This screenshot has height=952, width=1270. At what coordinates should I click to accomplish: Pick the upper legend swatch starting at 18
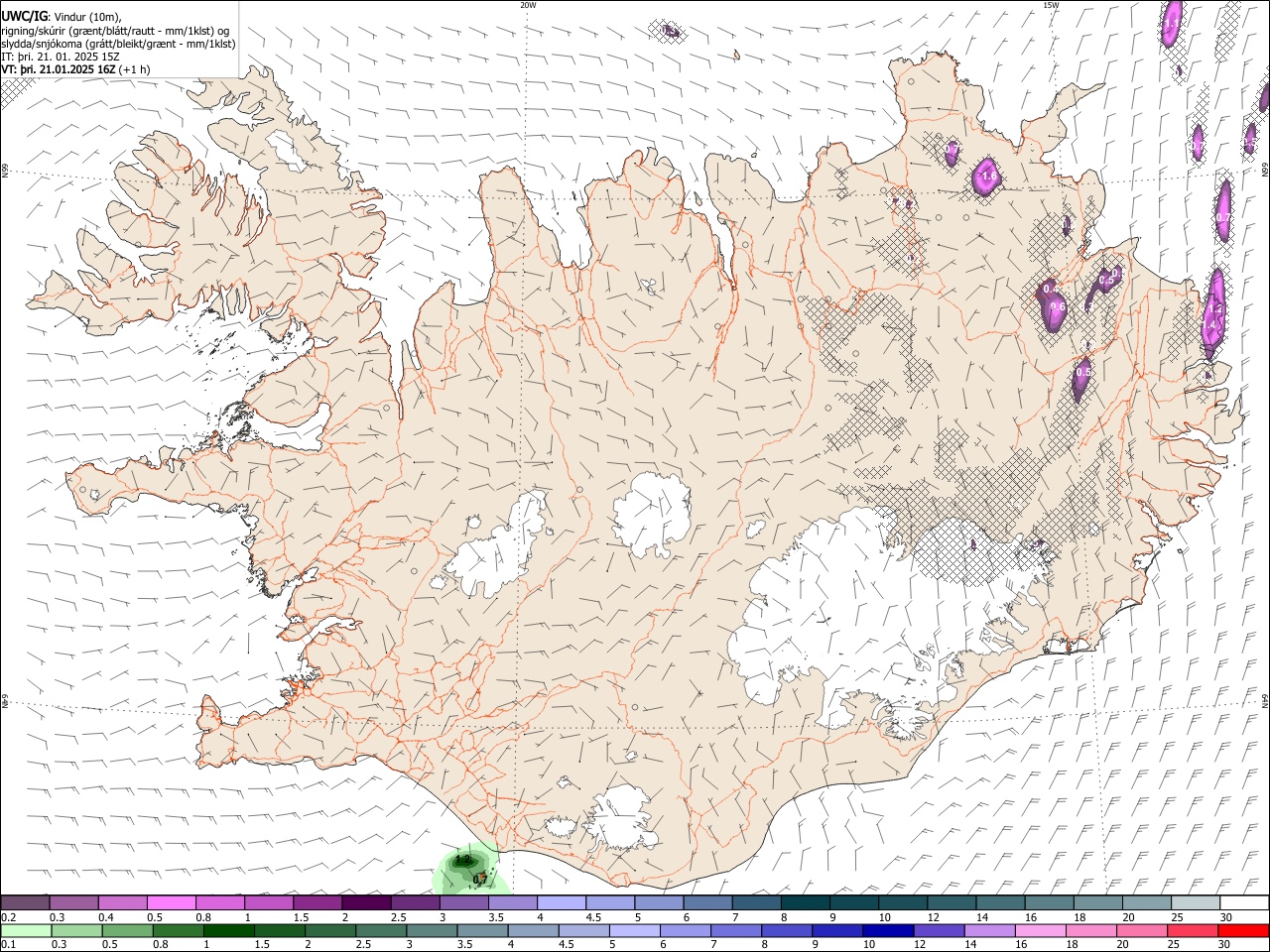click(x=1098, y=903)
